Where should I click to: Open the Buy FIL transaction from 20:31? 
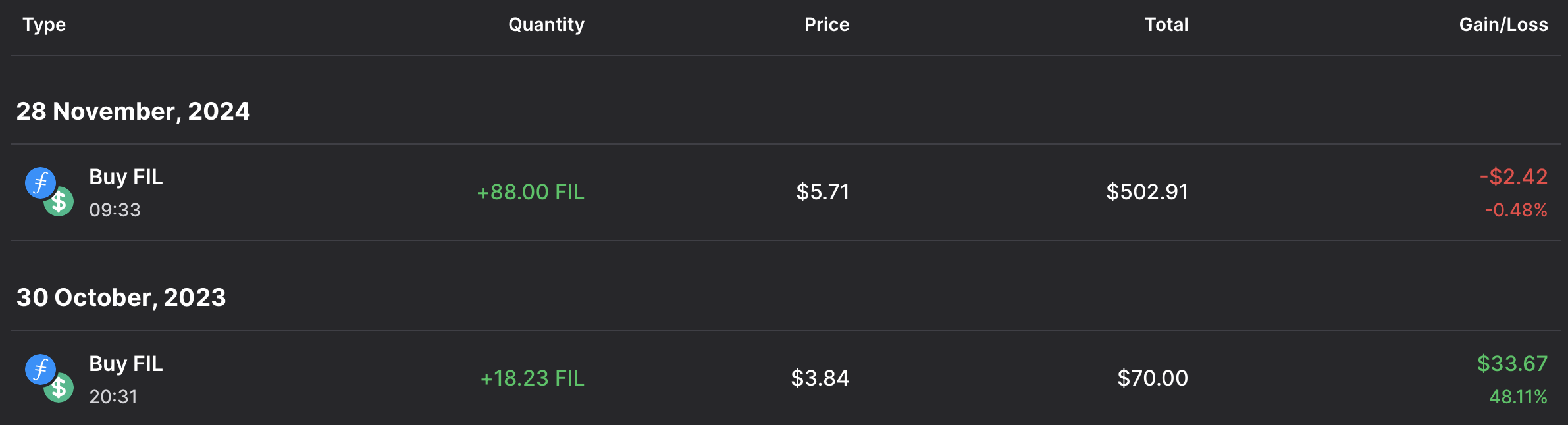126,364
